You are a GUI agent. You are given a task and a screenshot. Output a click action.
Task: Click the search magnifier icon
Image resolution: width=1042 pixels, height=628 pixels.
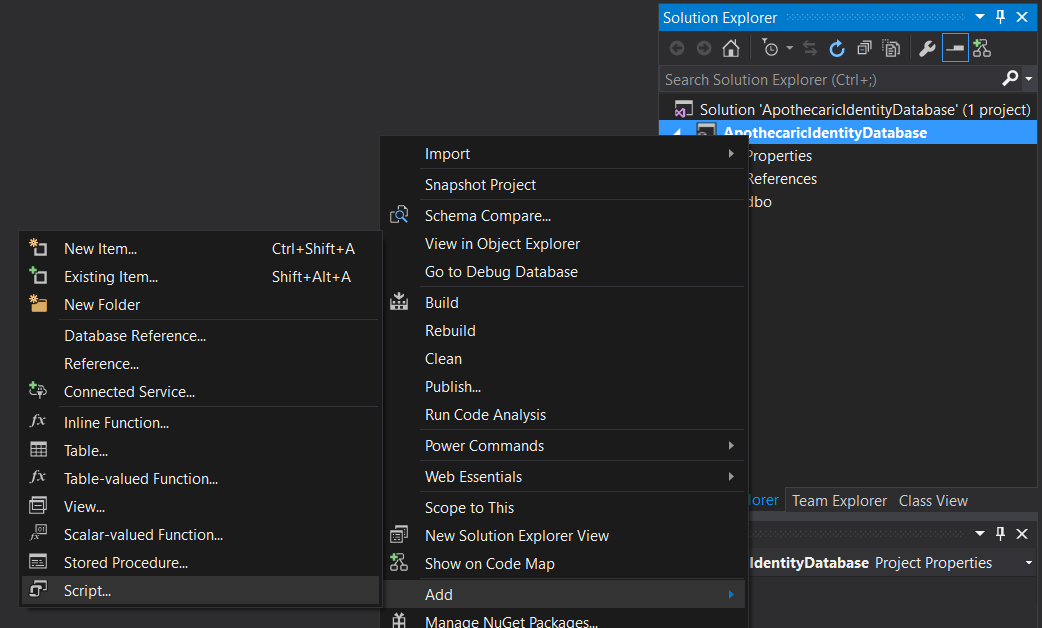(1010, 79)
